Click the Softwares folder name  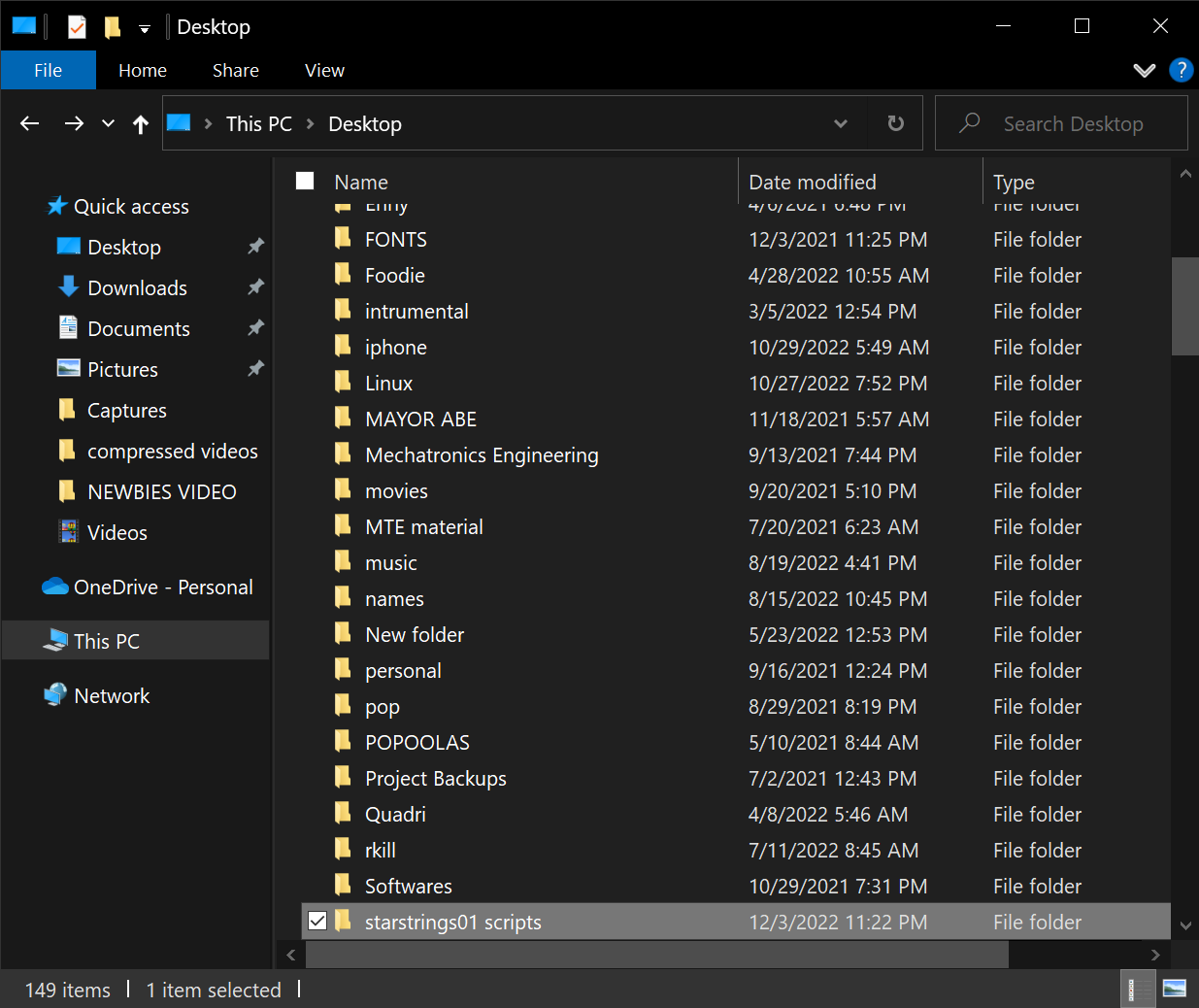coord(409,886)
